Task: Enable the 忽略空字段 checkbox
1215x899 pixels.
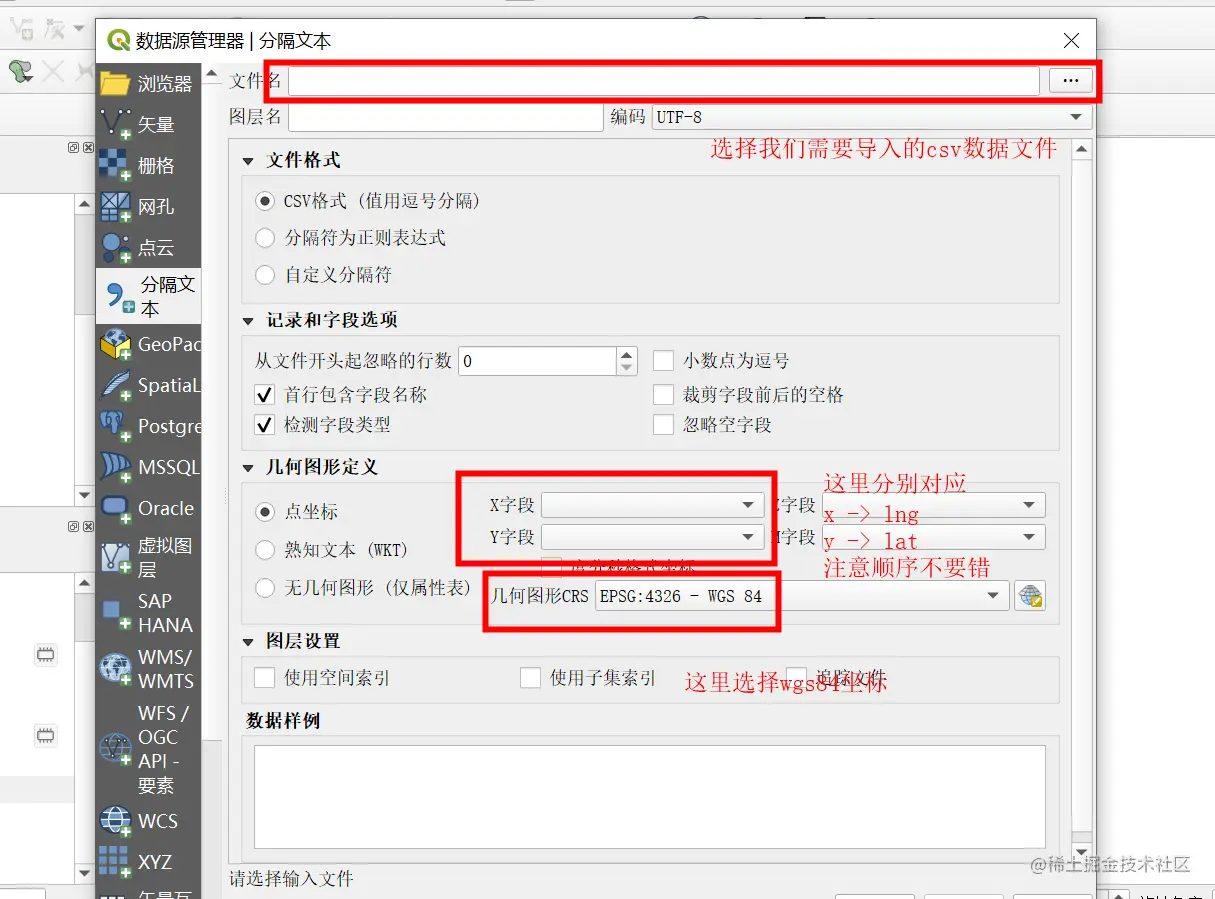Action: pyautogui.click(x=663, y=425)
